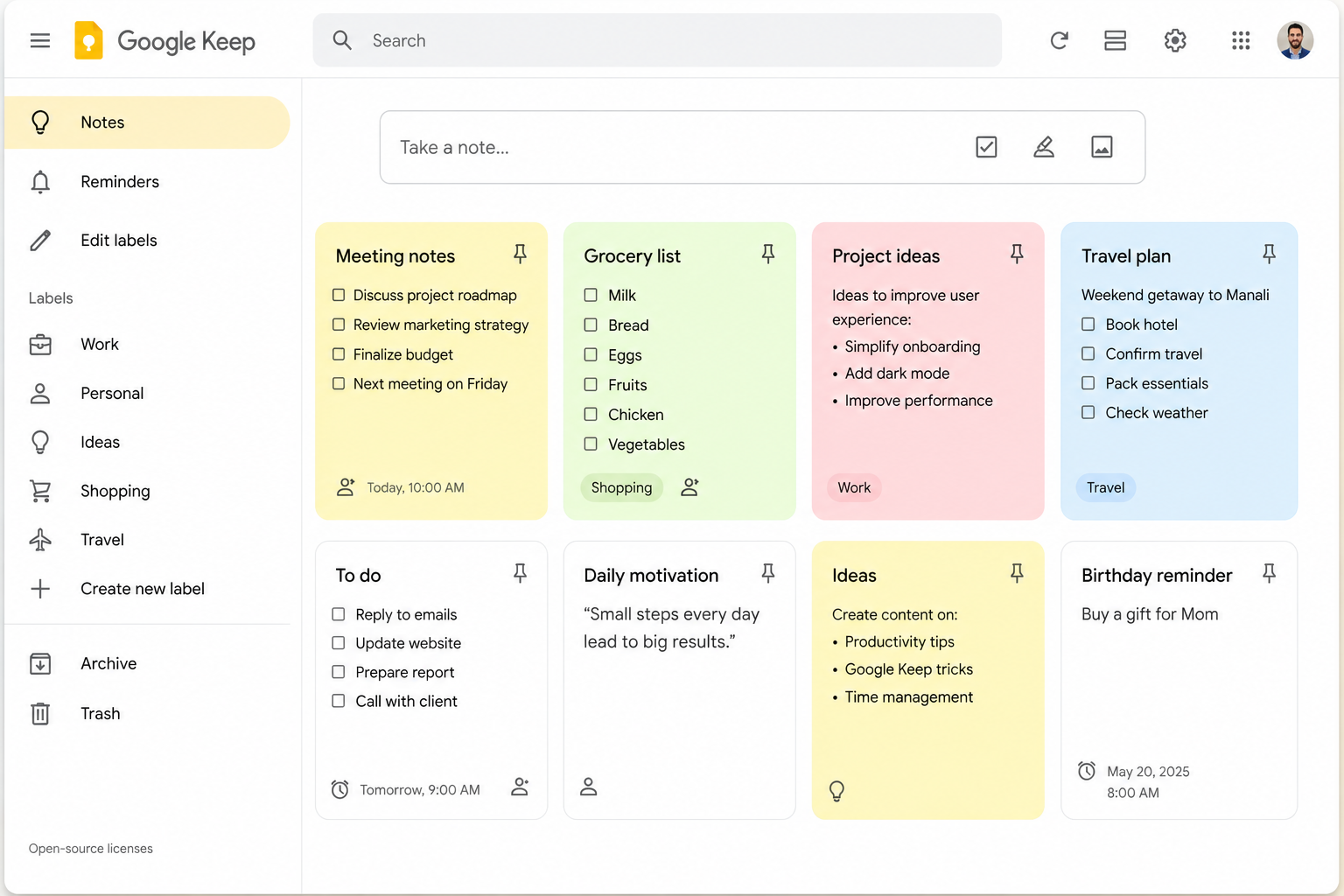Click Work tag on Project ideas

coord(854,487)
